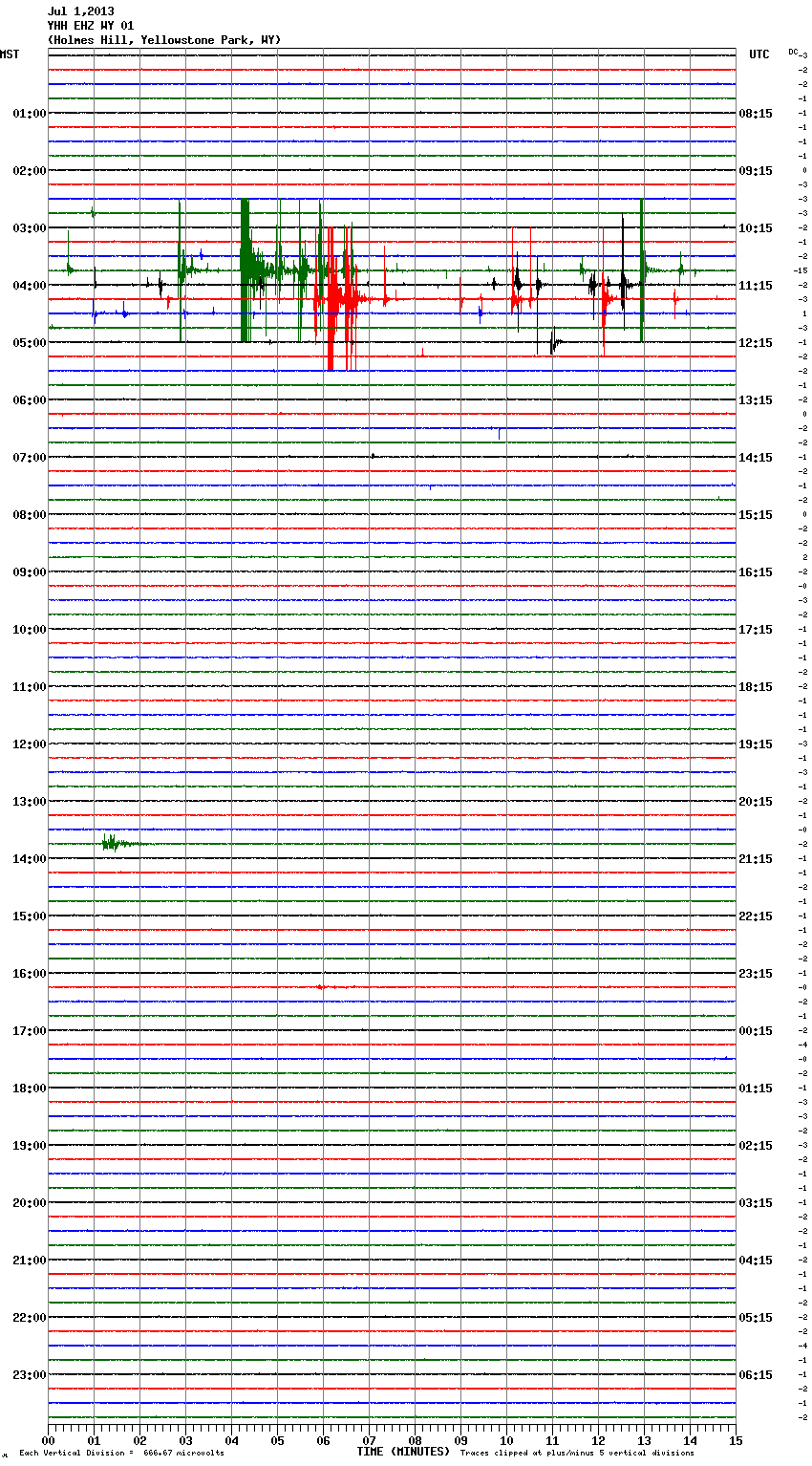812x1466 pixels.
Task: Select the 21:00 MST time label
Action: click(30, 1261)
